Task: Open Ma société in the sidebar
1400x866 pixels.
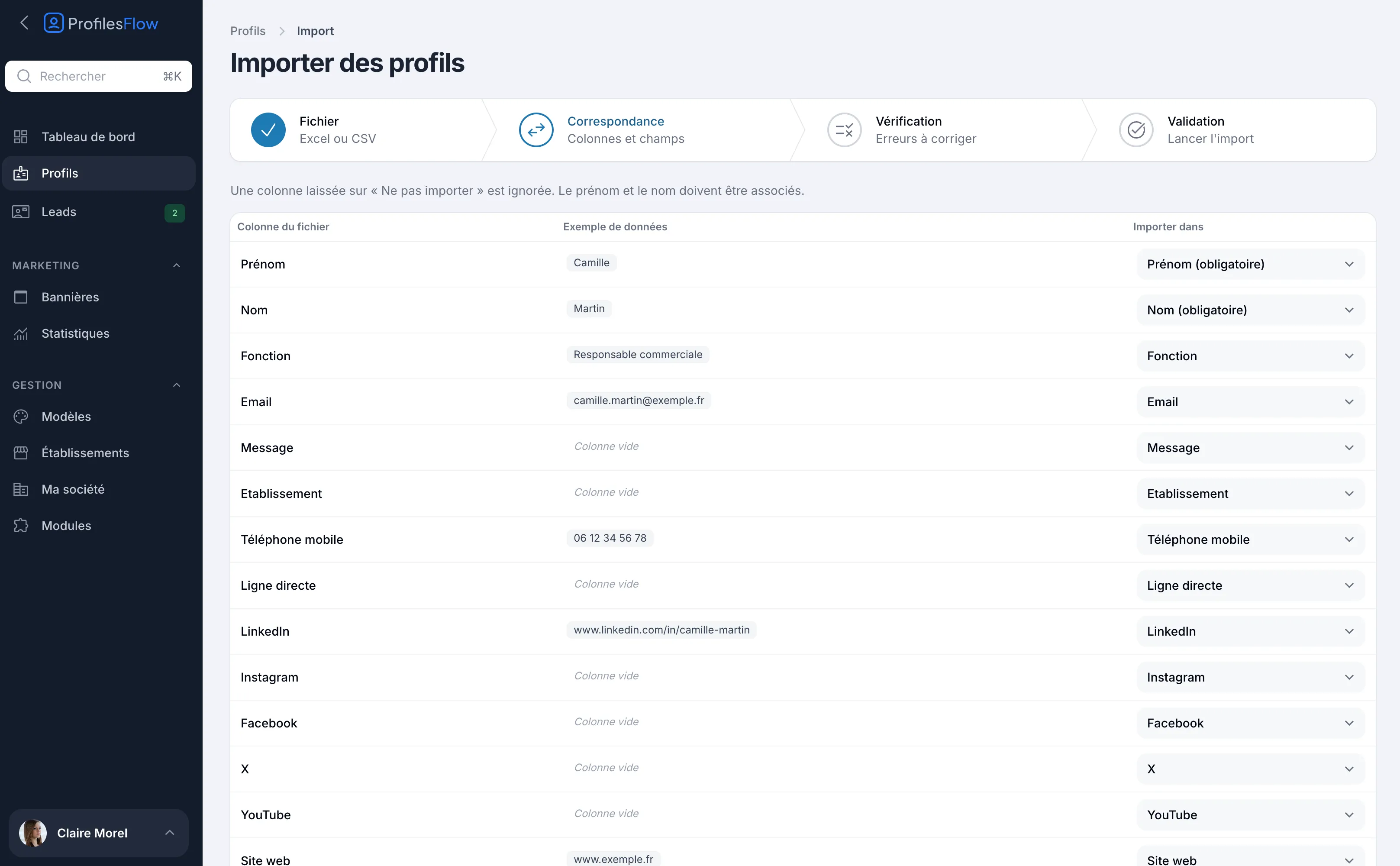Action: coord(99,489)
